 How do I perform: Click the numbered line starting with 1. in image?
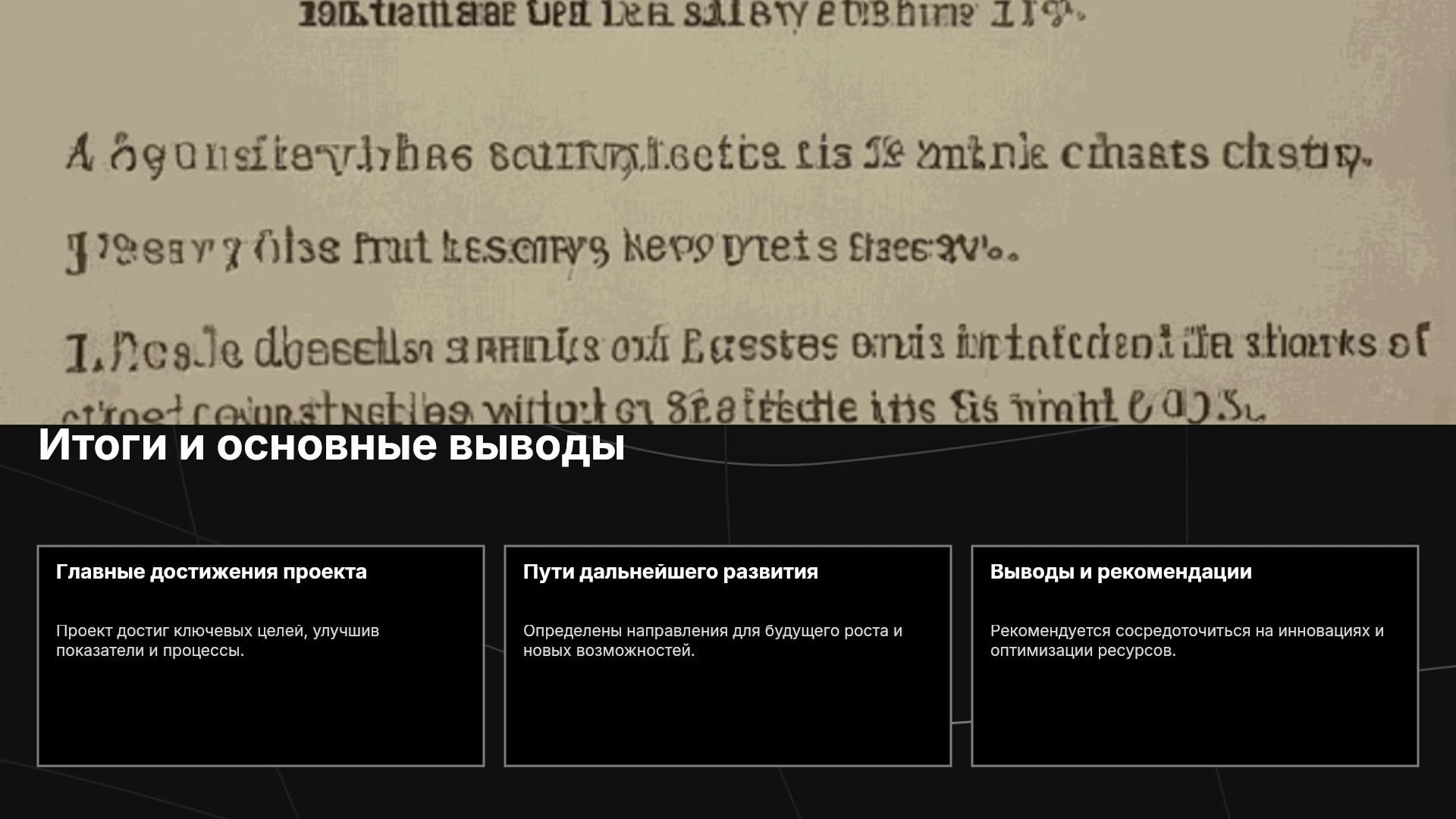(747, 347)
